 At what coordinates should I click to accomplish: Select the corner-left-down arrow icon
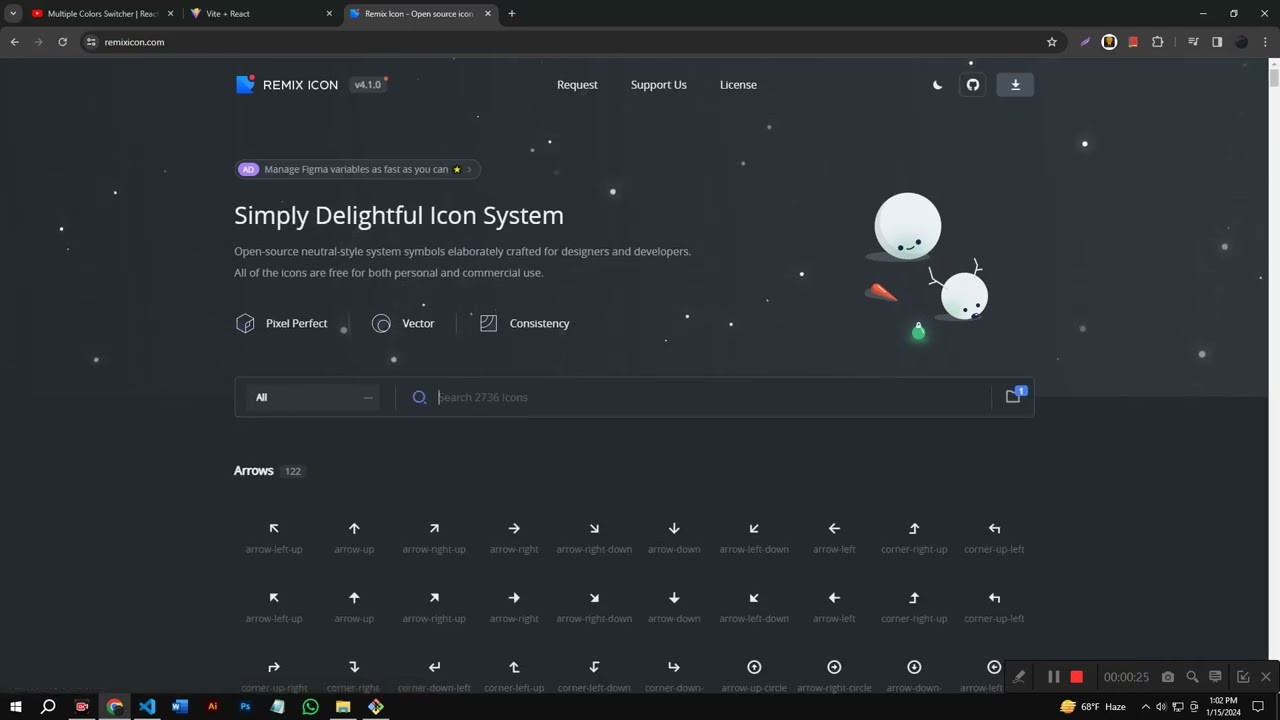pos(594,667)
